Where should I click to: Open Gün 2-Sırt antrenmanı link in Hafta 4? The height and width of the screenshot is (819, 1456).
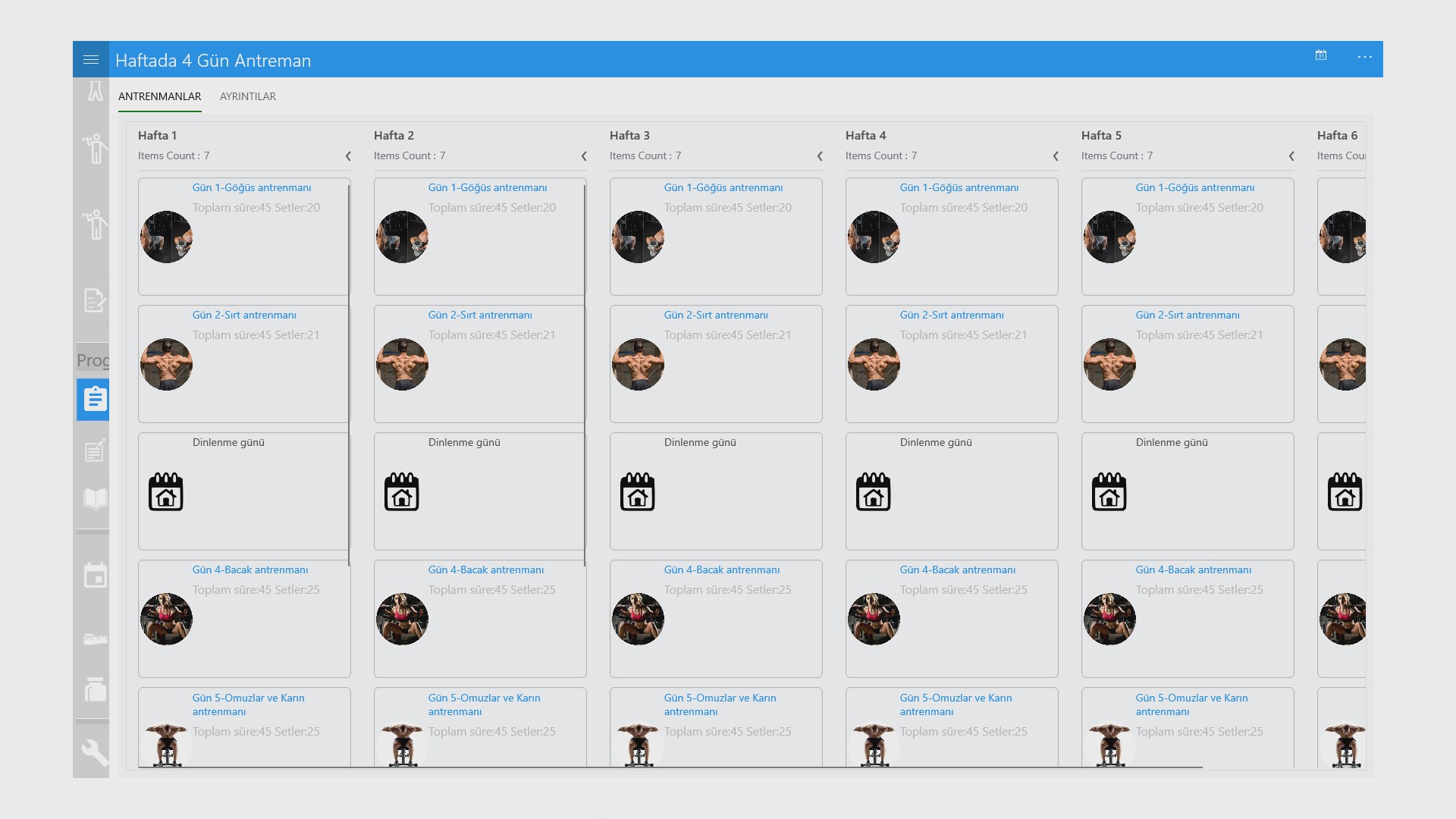[x=951, y=315]
